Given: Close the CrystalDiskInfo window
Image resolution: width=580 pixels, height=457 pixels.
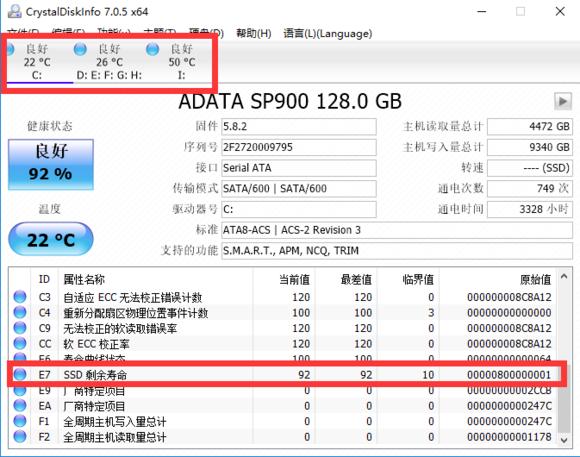Looking at the screenshot, I should click(560, 11).
